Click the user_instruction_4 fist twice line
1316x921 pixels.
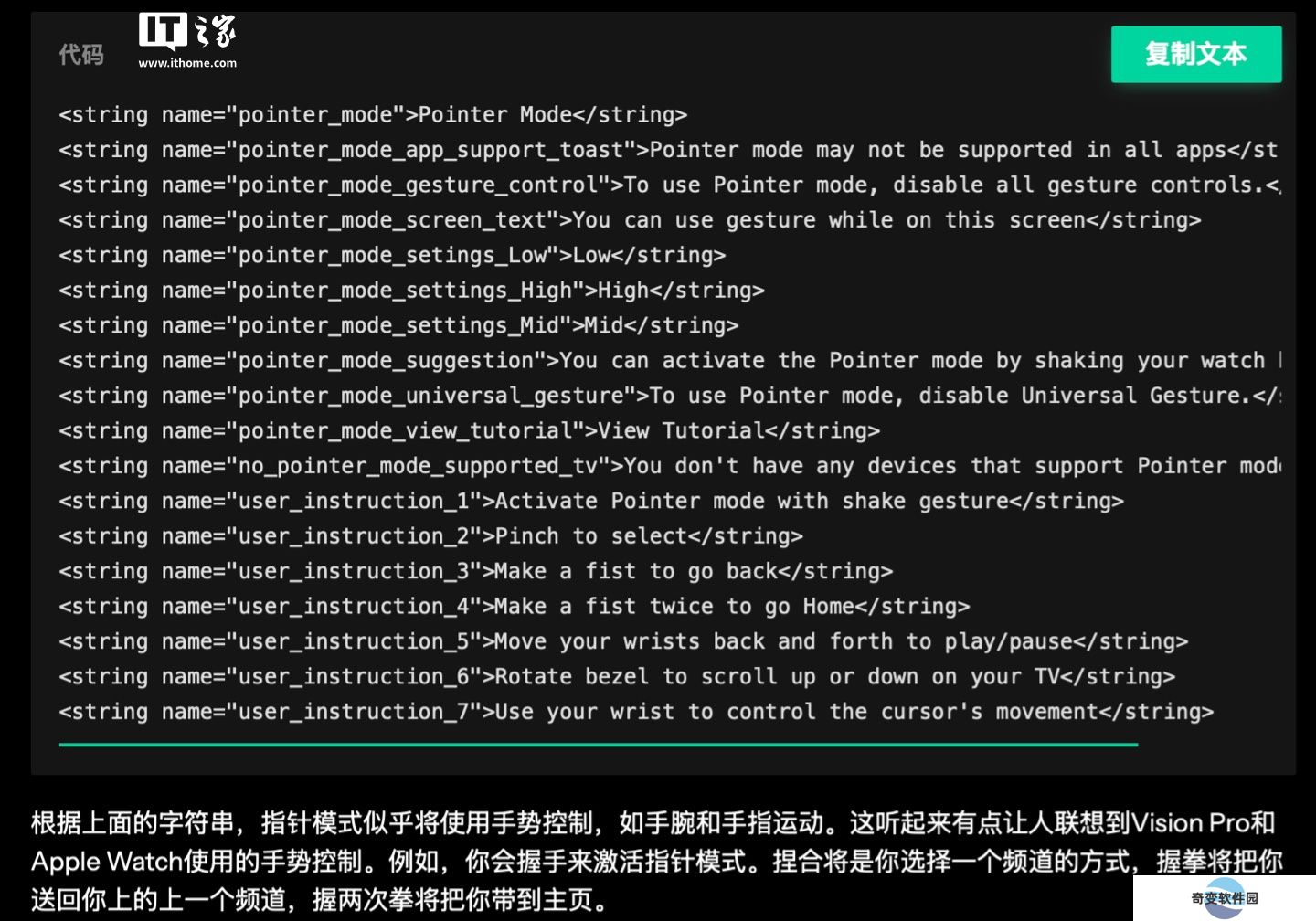514,607
